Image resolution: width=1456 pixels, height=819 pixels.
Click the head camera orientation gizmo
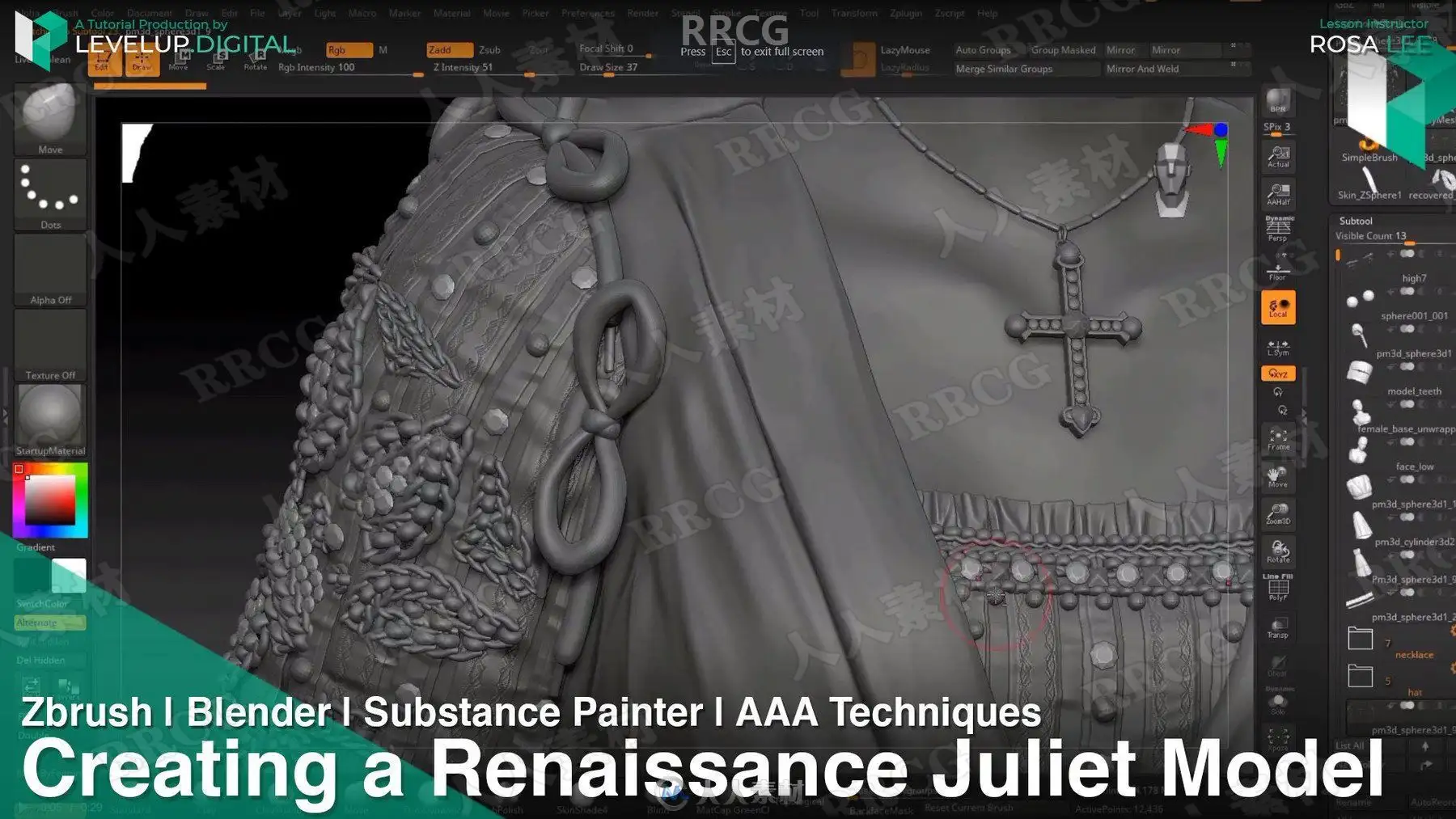(x=1171, y=179)
